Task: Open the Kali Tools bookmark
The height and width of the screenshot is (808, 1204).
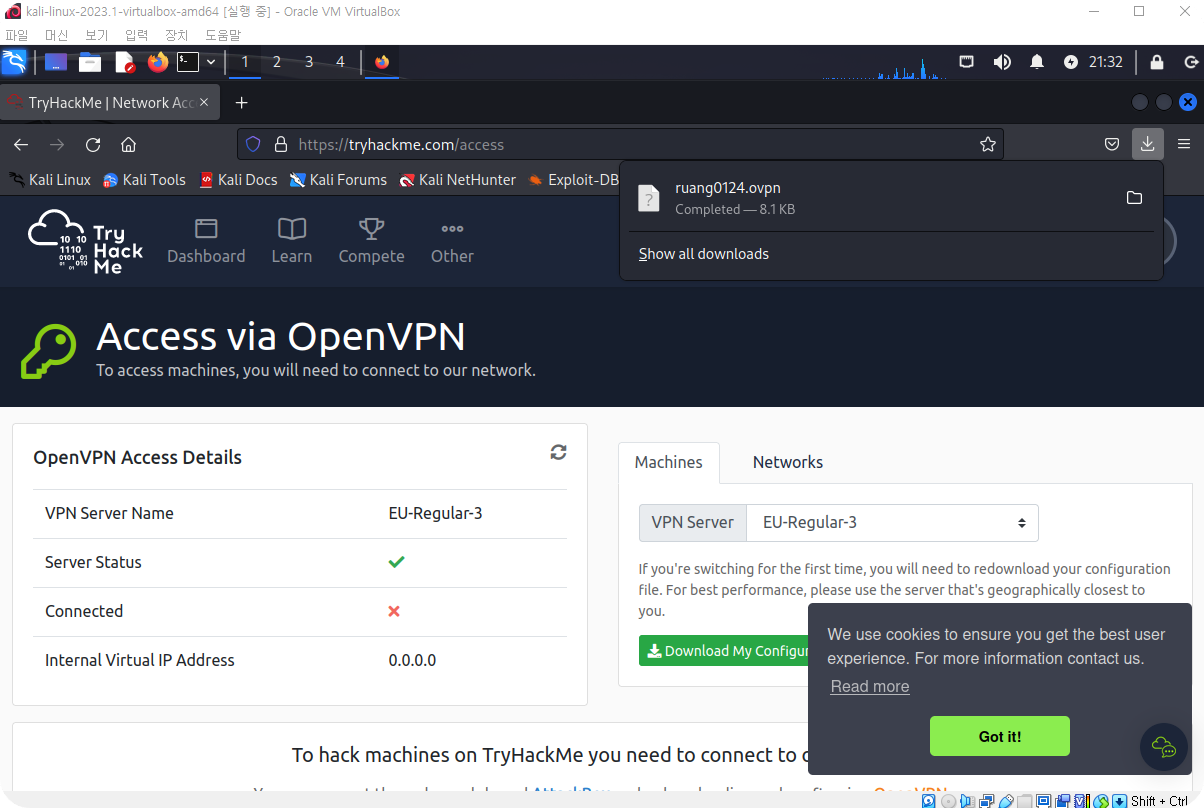Action: [x=144, y=180]
